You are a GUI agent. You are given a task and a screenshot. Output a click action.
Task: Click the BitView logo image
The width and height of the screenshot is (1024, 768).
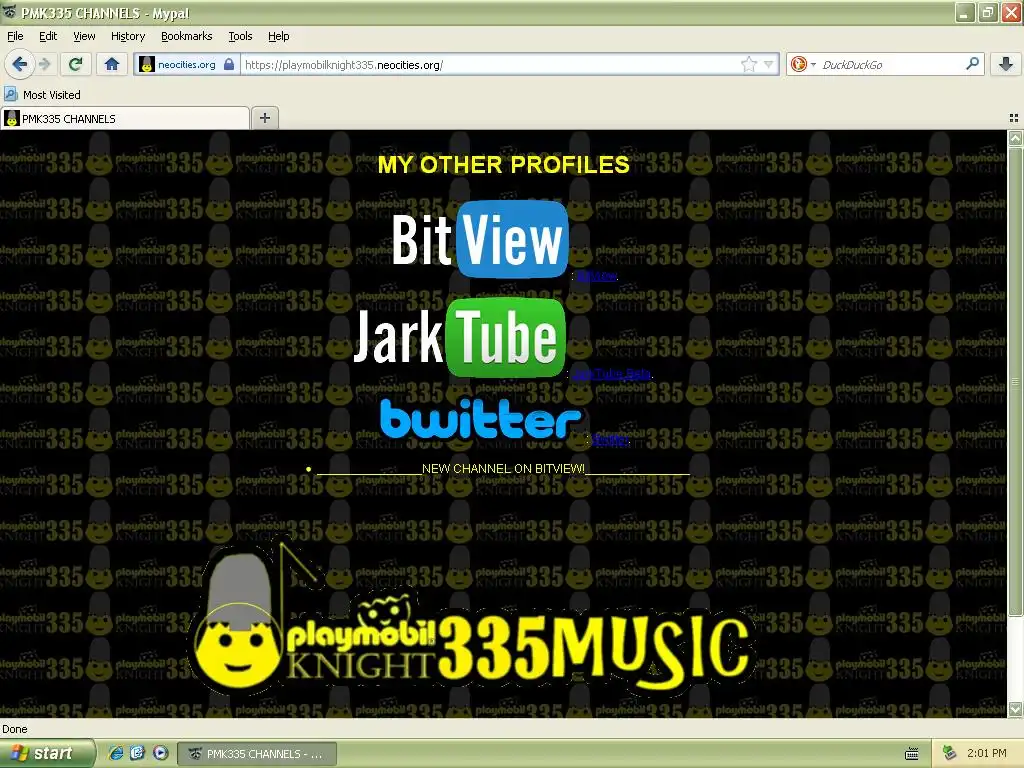[480, 239]
